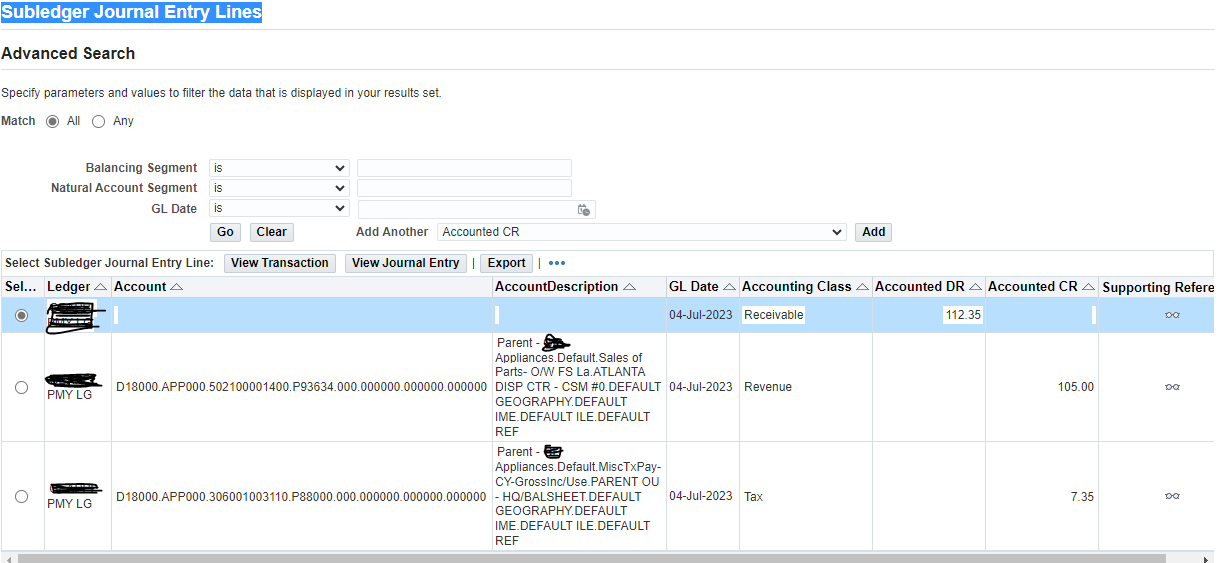Click the Export button
The height and width of the screenshot is (563, 1220).
point(506,263)
